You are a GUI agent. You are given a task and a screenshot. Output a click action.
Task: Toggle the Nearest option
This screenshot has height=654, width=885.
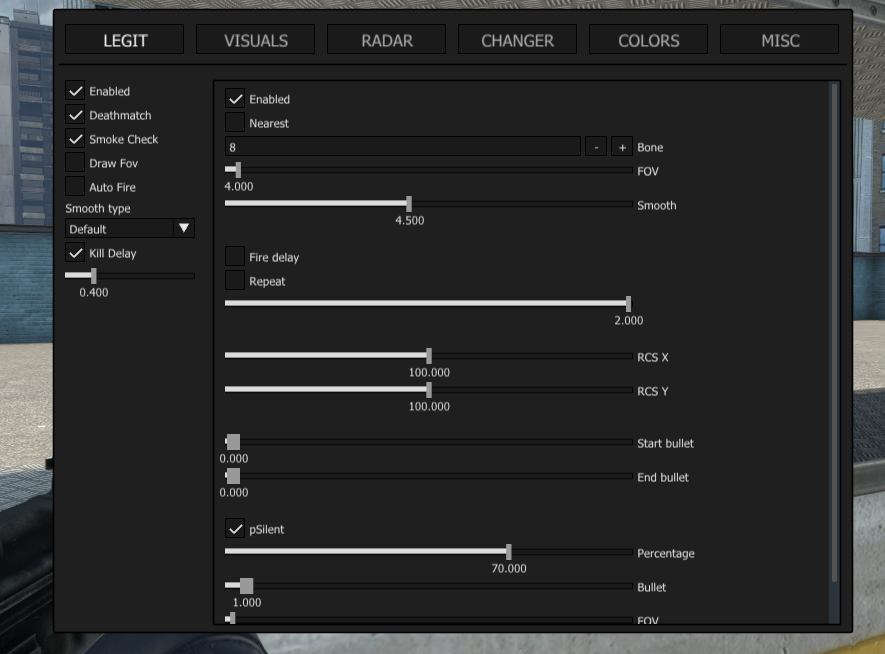[236, 122]
